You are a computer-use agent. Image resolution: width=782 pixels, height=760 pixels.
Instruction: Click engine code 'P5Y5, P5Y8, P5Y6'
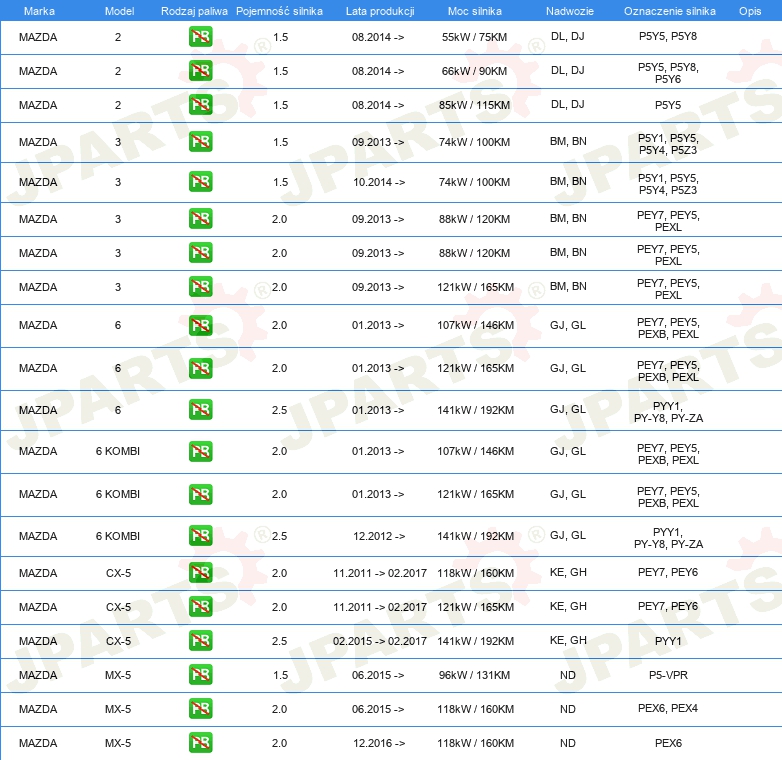click(x=668, y=73)
